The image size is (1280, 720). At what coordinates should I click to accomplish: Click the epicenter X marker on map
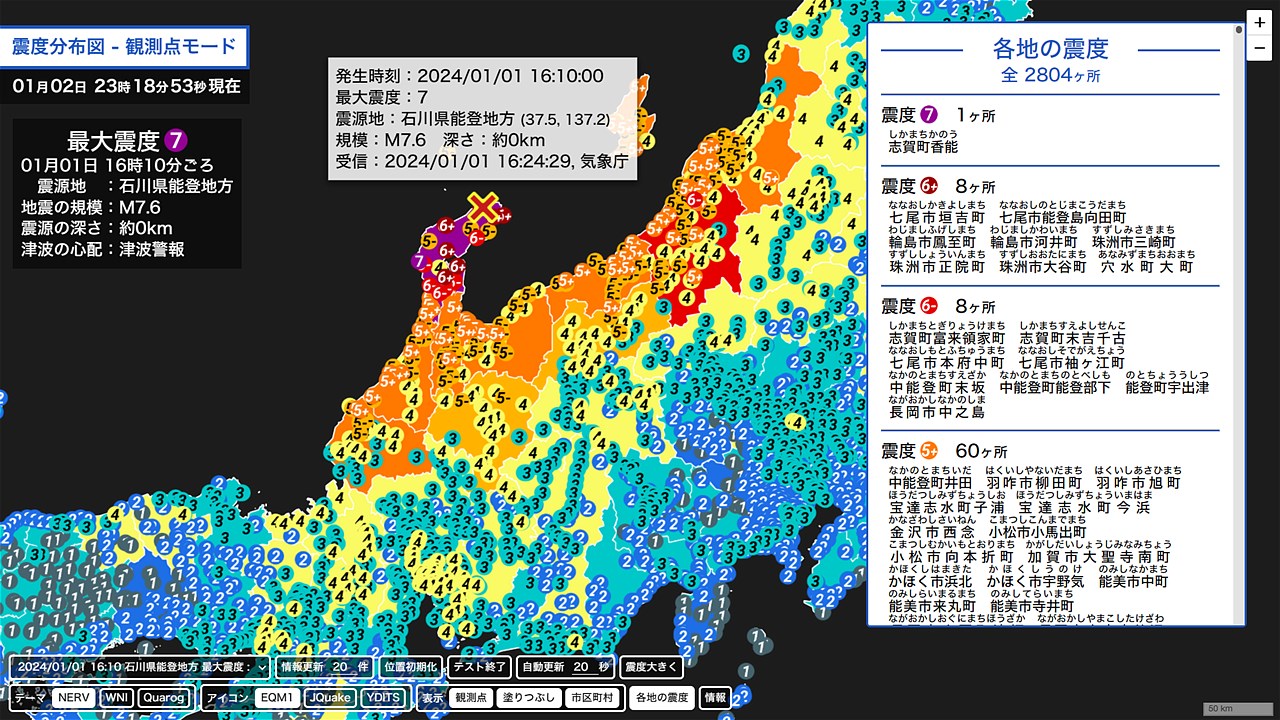point(484,207)
